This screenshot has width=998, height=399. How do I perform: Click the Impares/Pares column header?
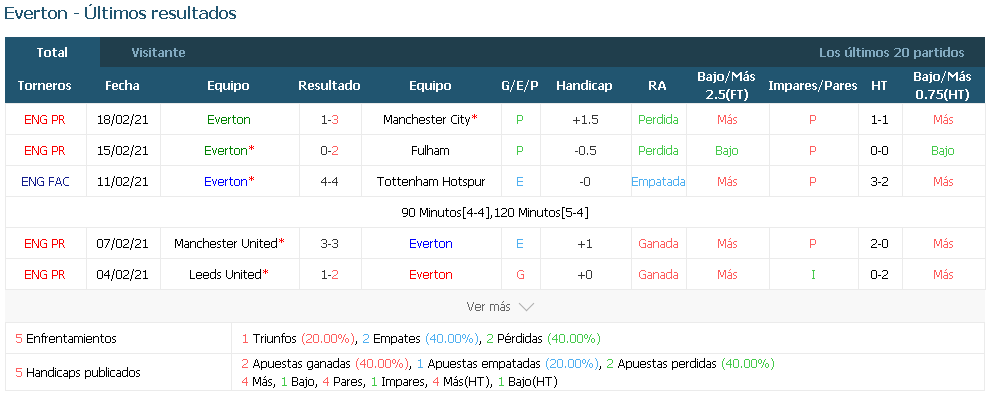[x=813, y=86]
